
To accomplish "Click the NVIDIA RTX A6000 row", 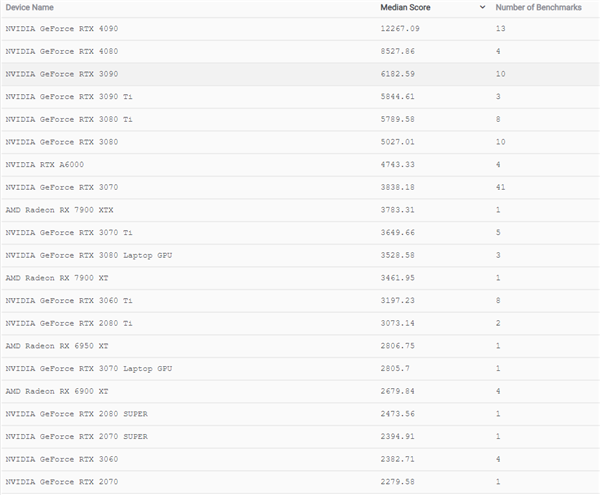I will [x=43, y=165].
